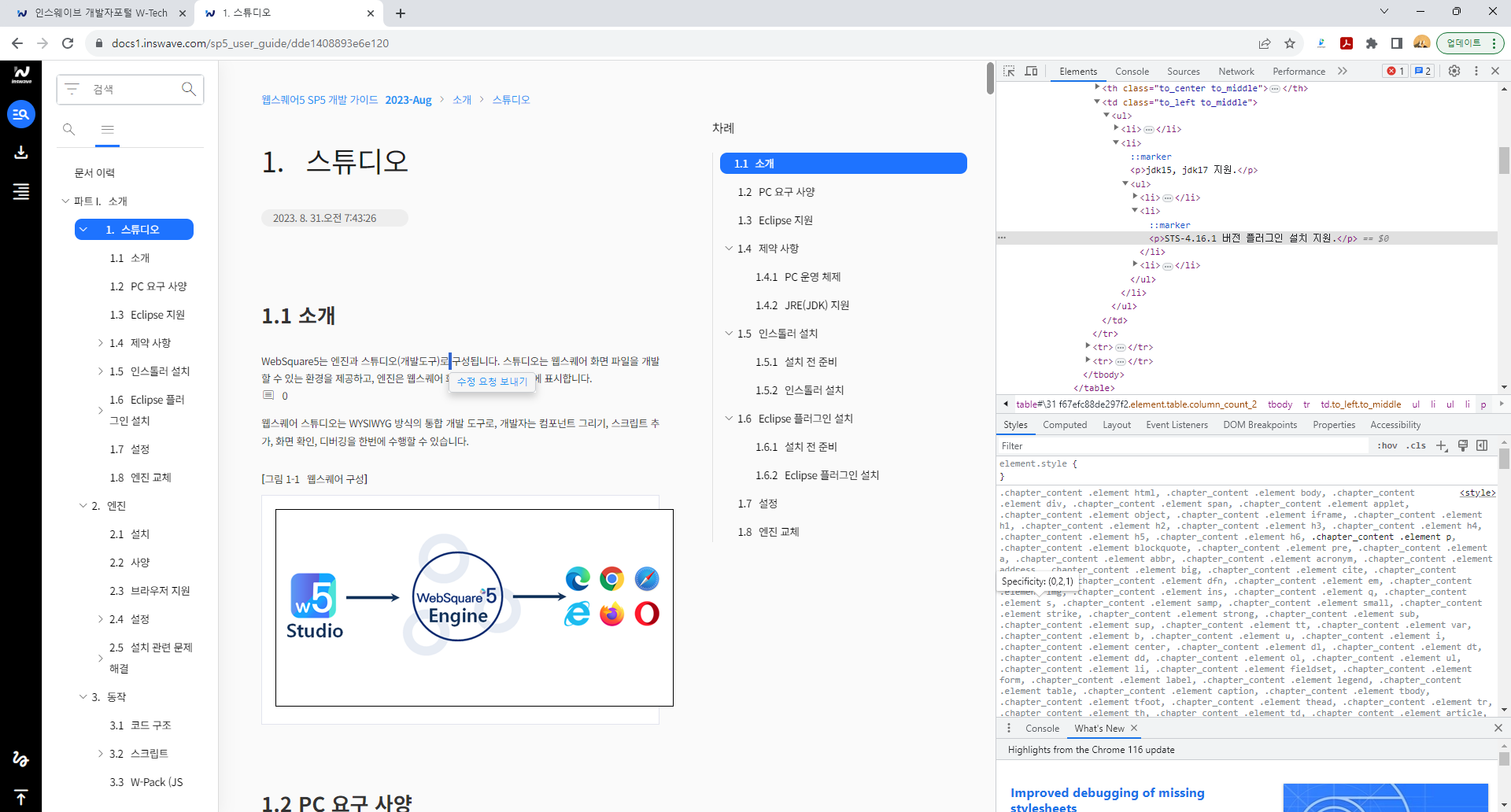Click the download icon in the left sidebar

21,152
